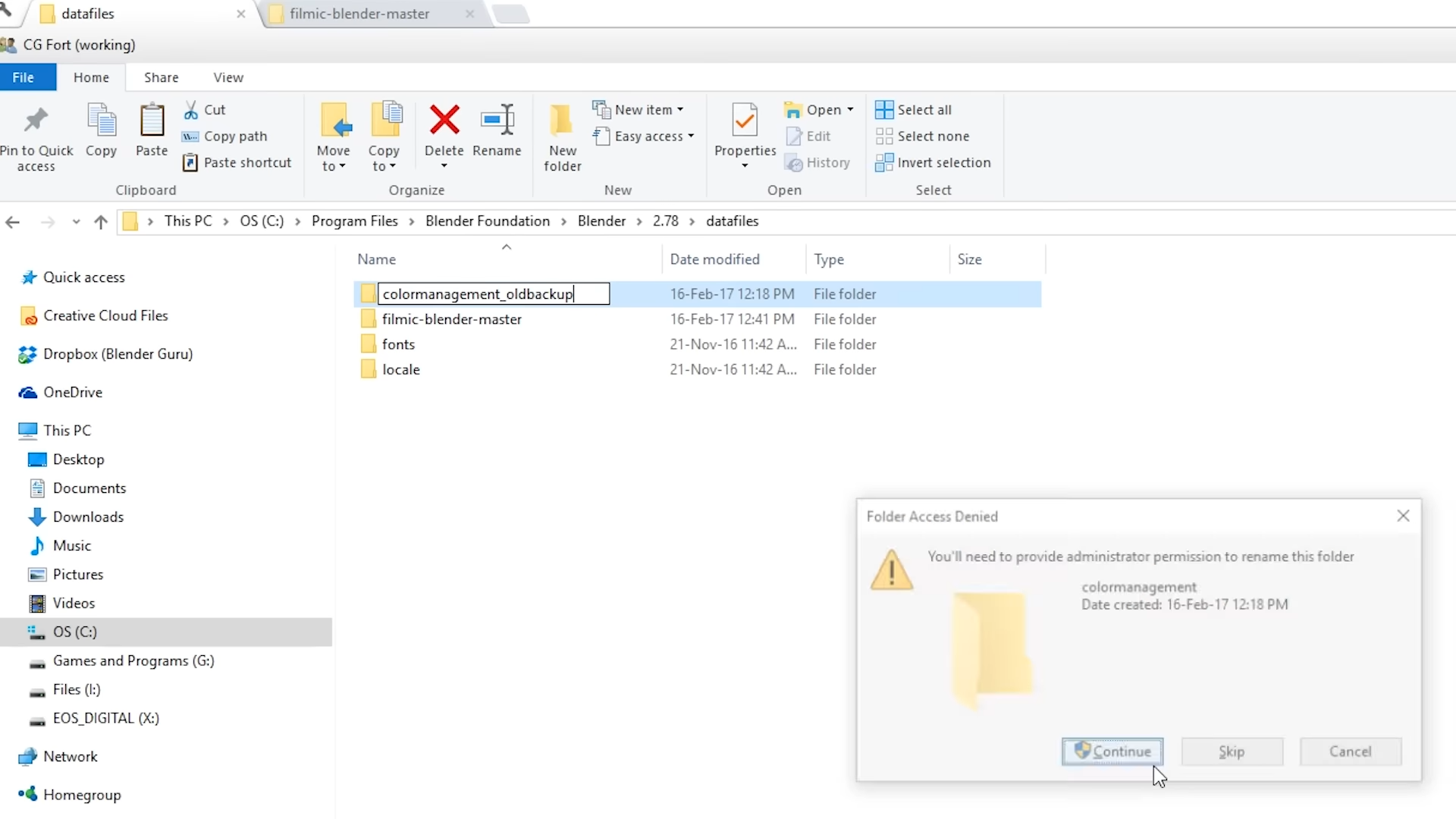Open the Share ribbon tab
Image resolution: width=1456 pixels, height=819 pixels.
(162, 77)
